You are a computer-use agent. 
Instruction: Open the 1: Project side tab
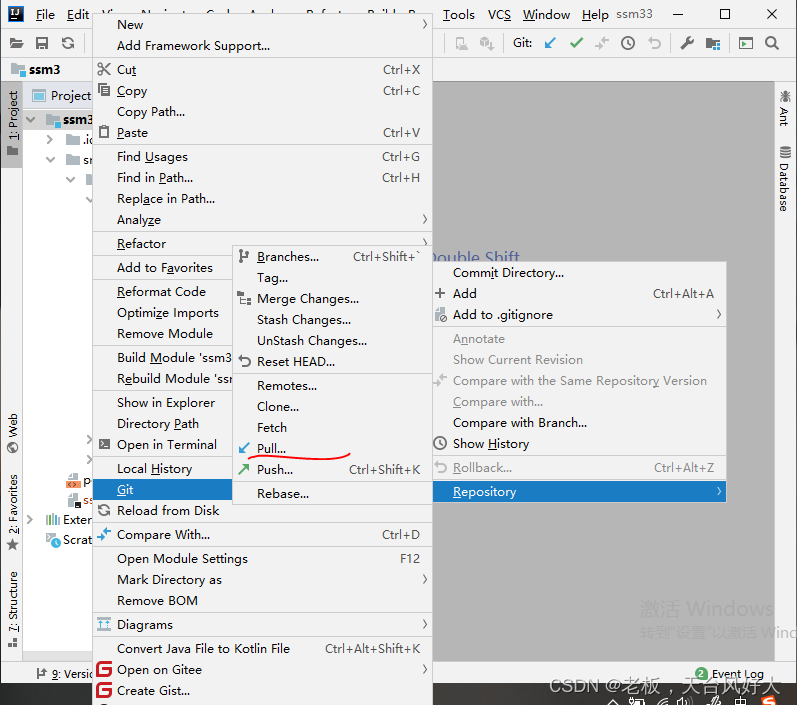[12, 124]
